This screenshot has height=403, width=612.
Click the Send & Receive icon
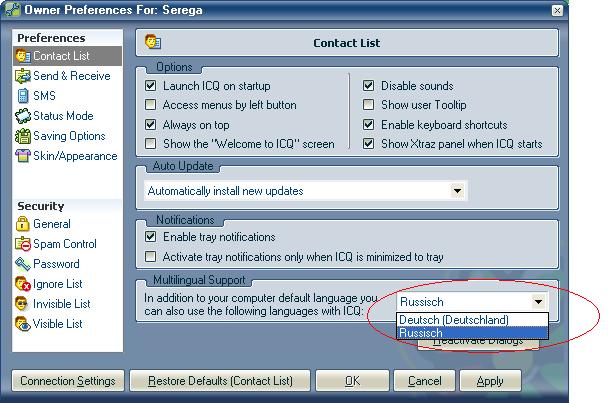click(23, 76)
